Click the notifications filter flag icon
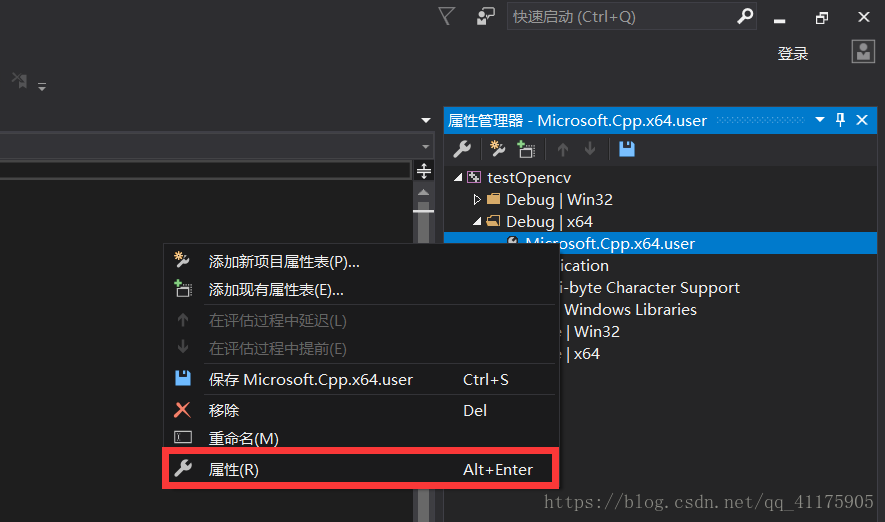Viewport: 885px width, 522px height. [446, 16]
